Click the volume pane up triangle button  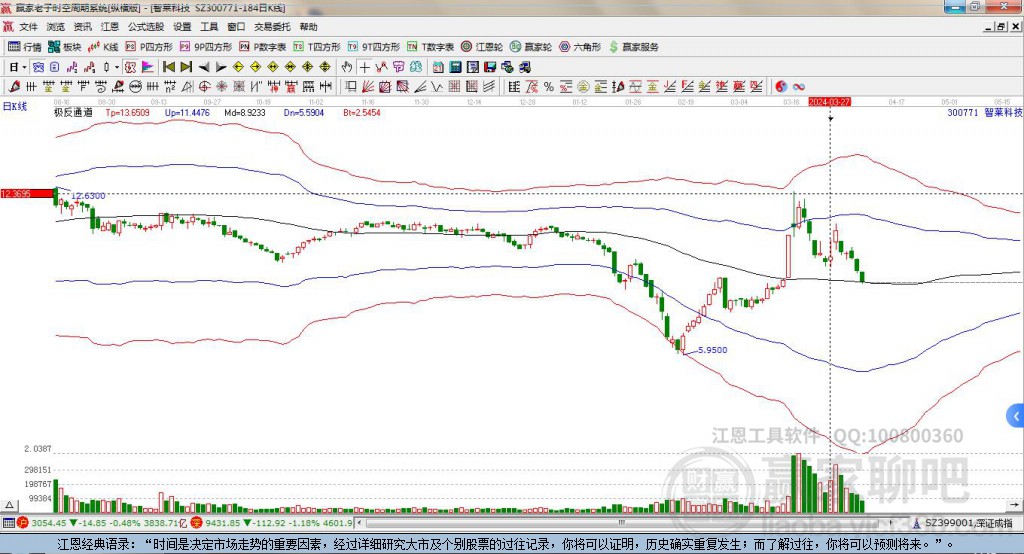(x=9, y=505)
